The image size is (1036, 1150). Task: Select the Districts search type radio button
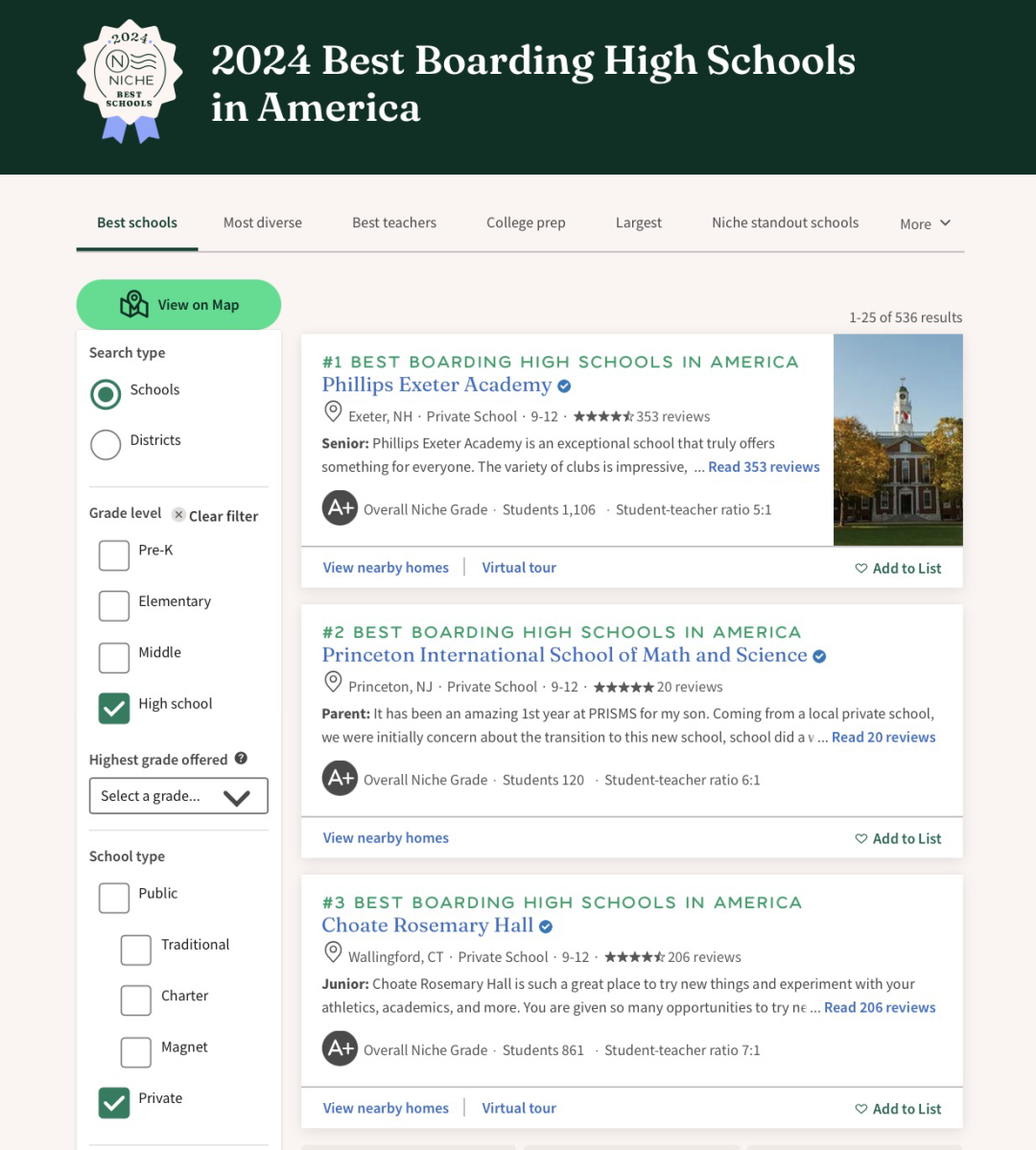coord(106,444)
